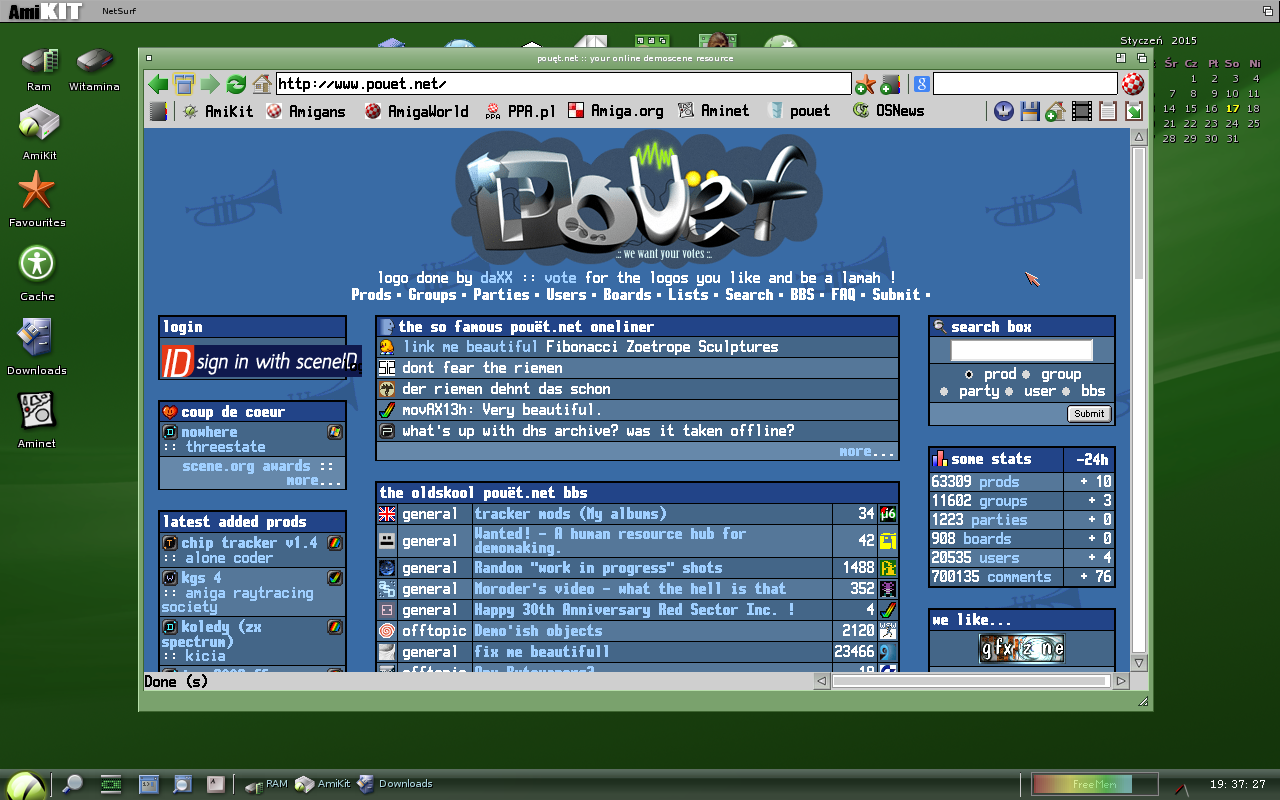Viewport: 1280px width, 800px height.
Task: Click the horizontal scrollbar left arrow
Action: 822,681
